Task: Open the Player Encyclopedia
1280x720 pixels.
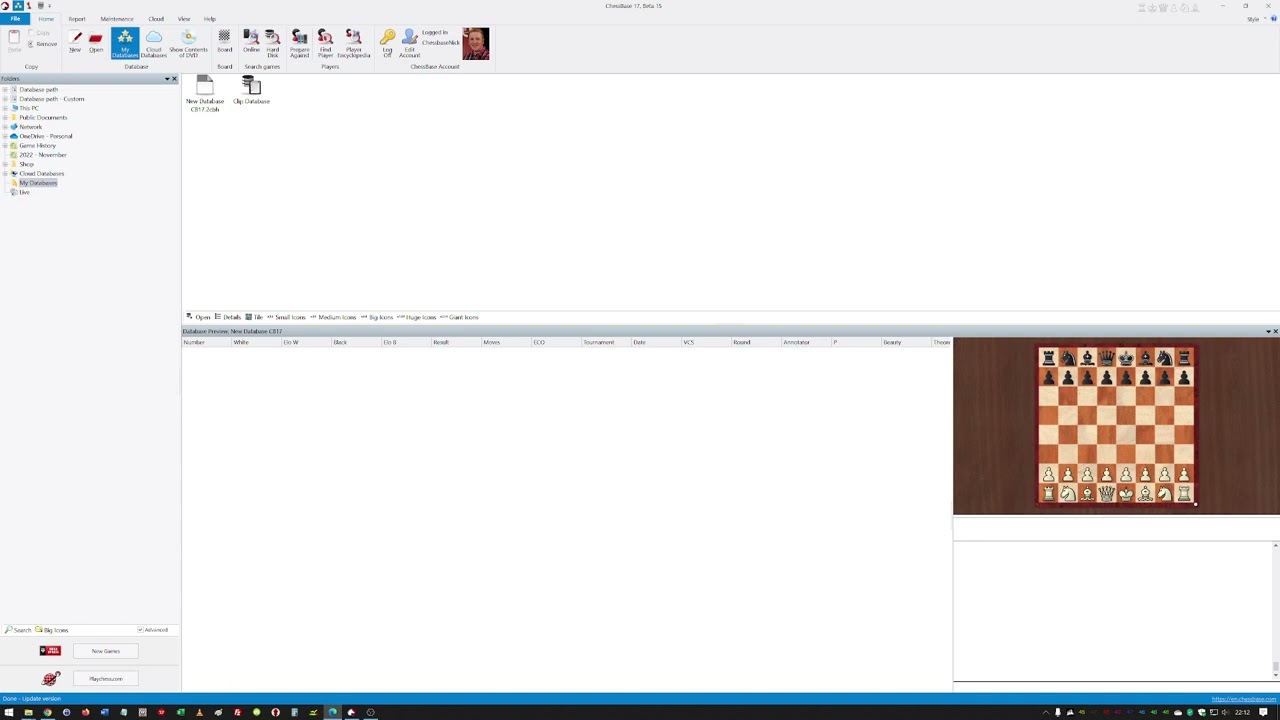Action: 353,44
